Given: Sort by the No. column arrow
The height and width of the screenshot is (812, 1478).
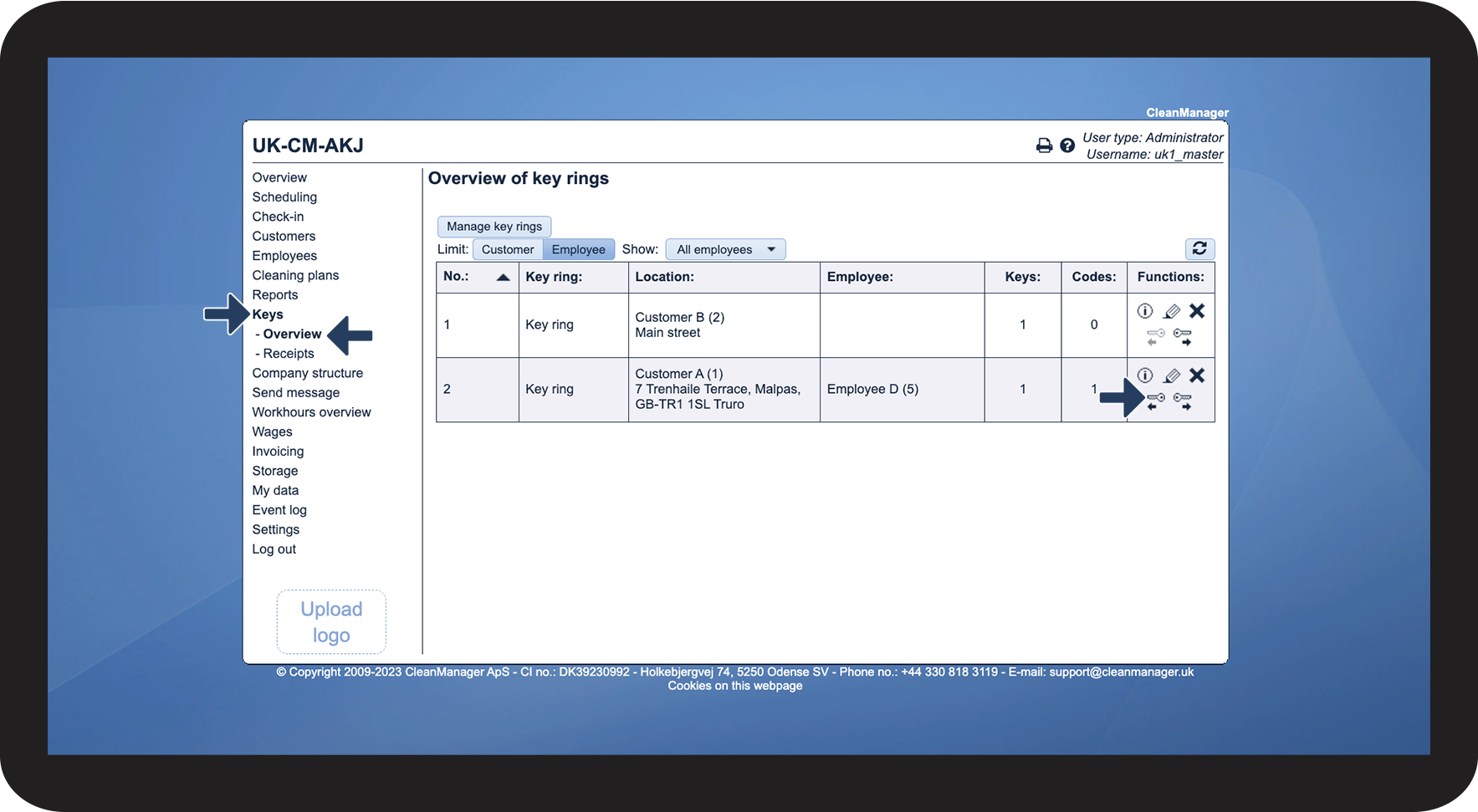Looking at the screenshot, I should coord(503,278).
